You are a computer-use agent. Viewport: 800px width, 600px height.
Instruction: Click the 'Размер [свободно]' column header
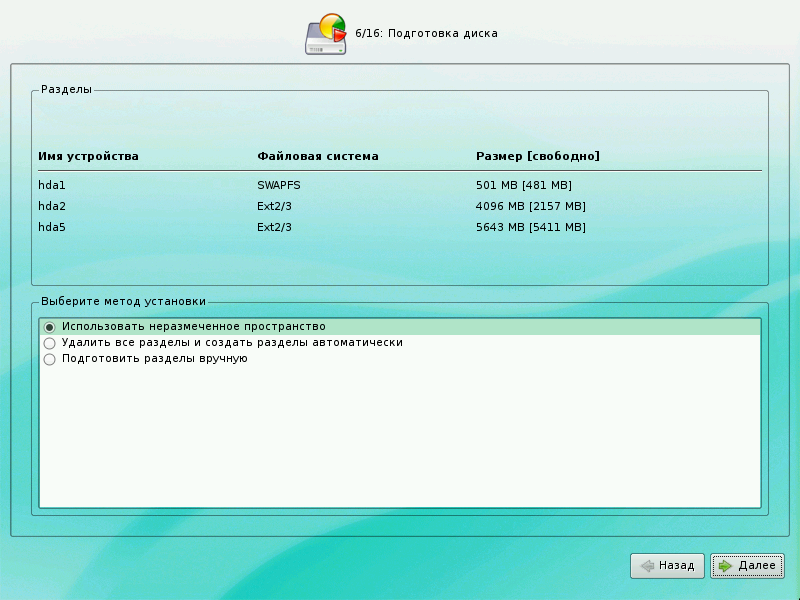point(537,156)
